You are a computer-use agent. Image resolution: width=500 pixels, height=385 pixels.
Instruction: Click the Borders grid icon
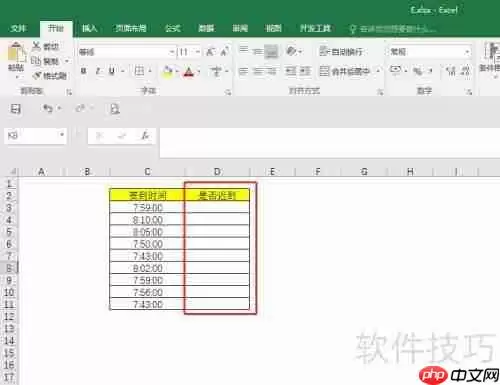(139, 71)
